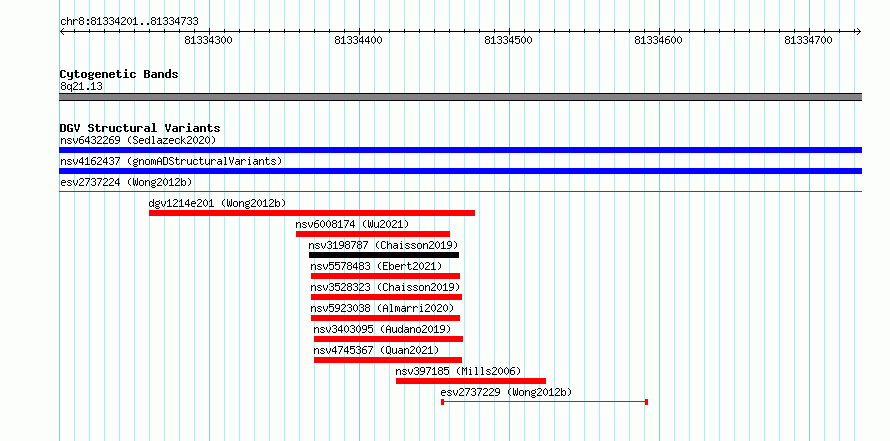This screenshot has height=441, width=890.
Task: Click the red nsv3403095 variant bar
Action: click(x=388, y=339)
